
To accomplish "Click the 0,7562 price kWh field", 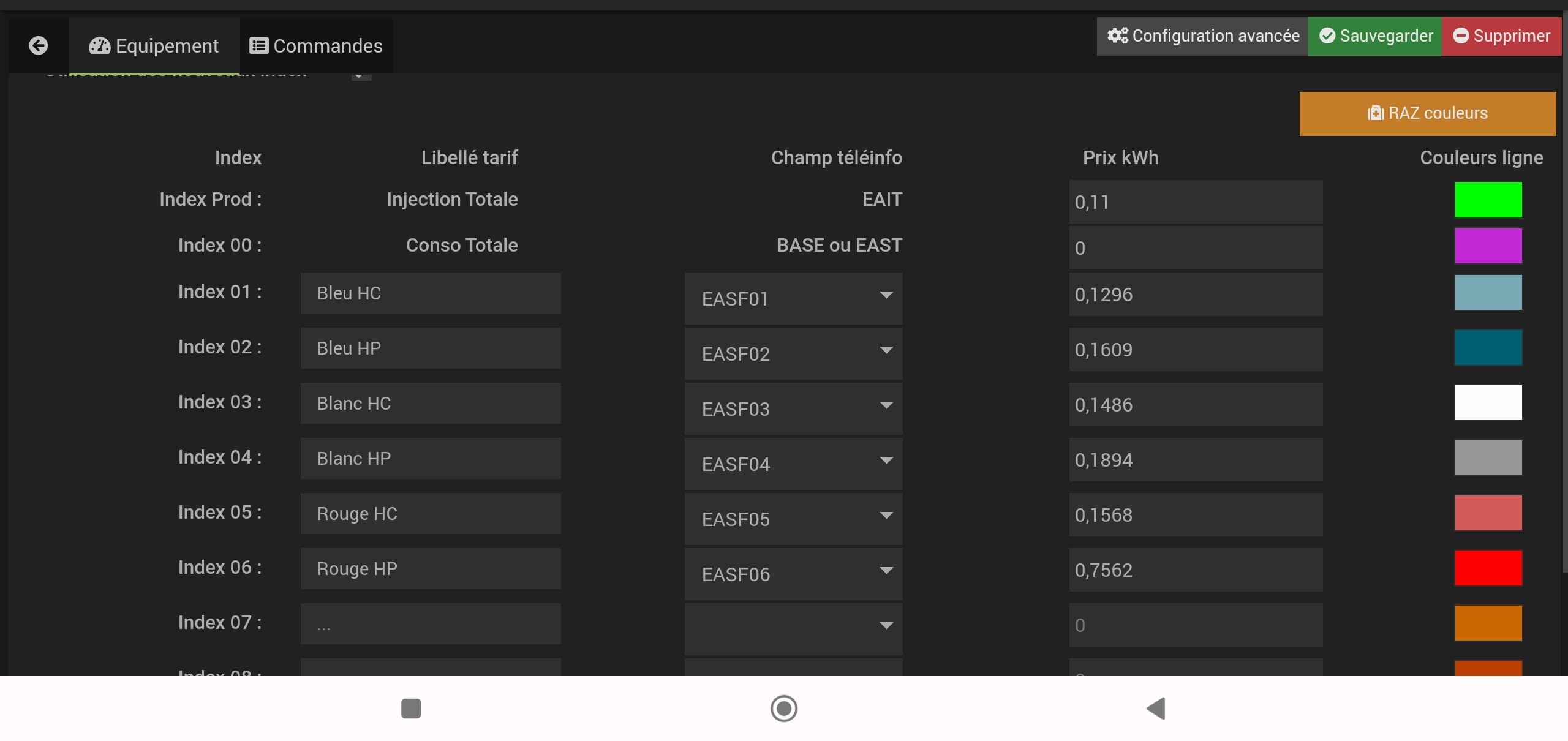I will [1195, 570].
